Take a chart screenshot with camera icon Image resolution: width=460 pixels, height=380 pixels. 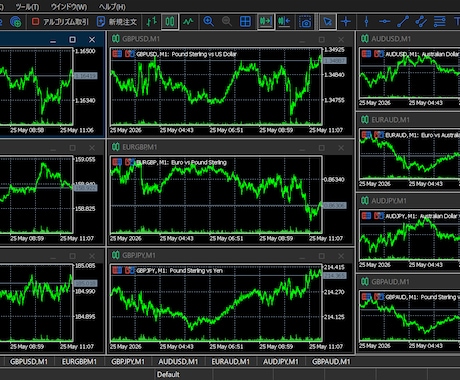pyautogui.click(x=305, y=22)
